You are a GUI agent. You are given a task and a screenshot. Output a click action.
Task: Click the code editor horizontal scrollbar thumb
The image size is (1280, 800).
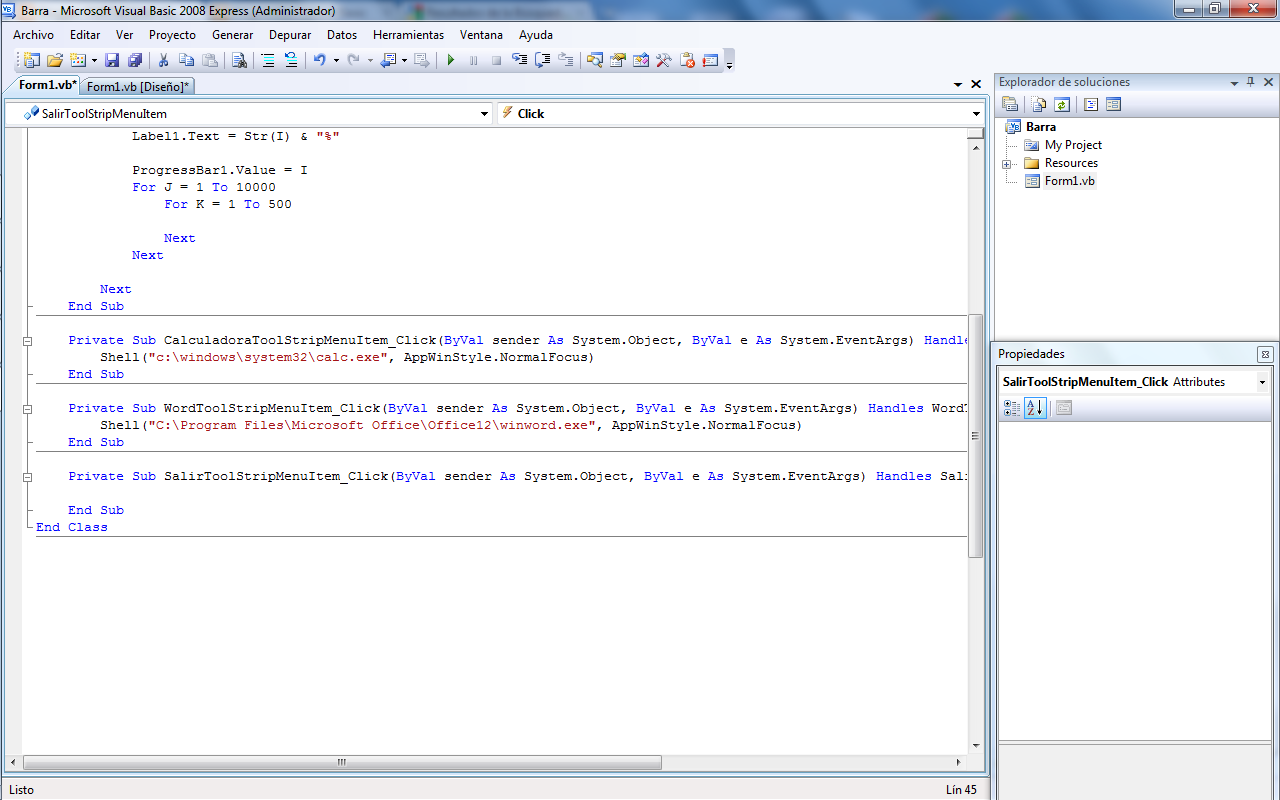[342, 761]
